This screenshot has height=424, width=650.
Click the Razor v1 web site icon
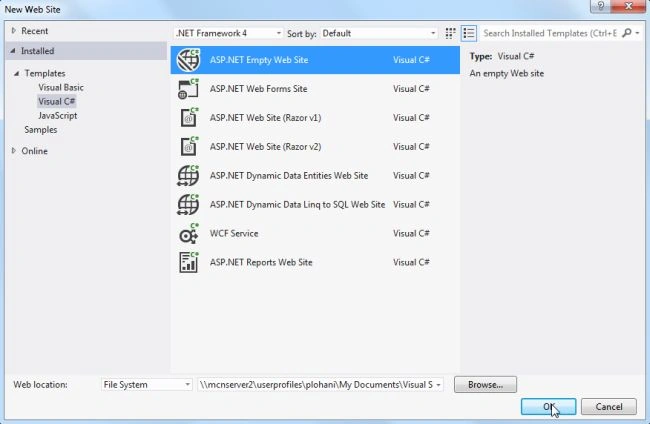click(189, 118)
